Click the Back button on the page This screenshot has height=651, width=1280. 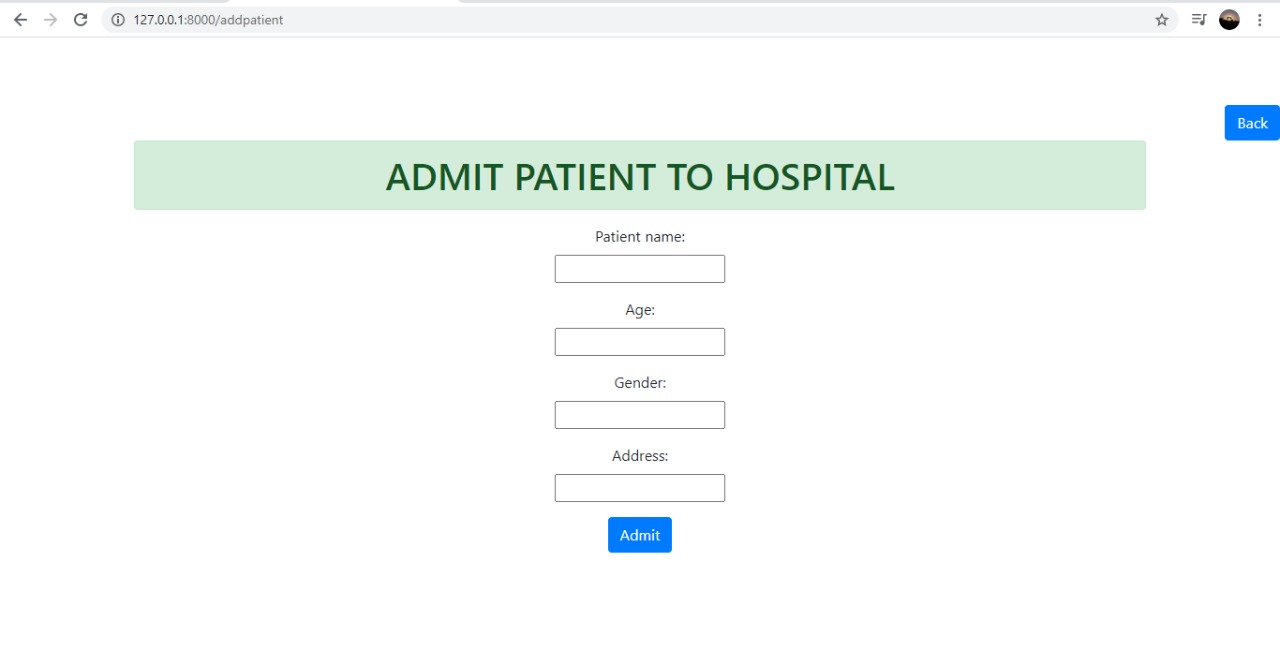[x=1251, y=122]
